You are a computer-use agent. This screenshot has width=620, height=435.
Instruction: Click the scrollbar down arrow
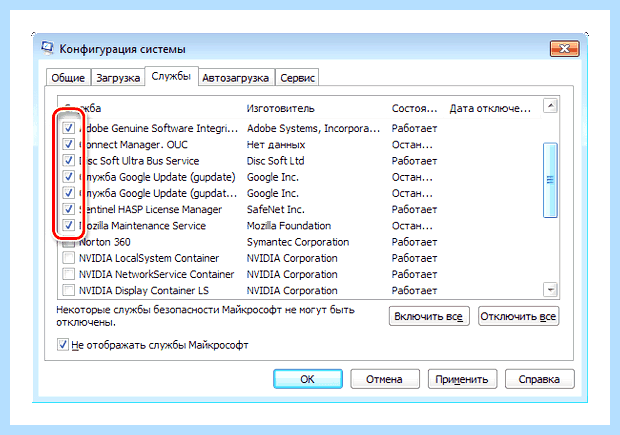(x=550, y=289)
